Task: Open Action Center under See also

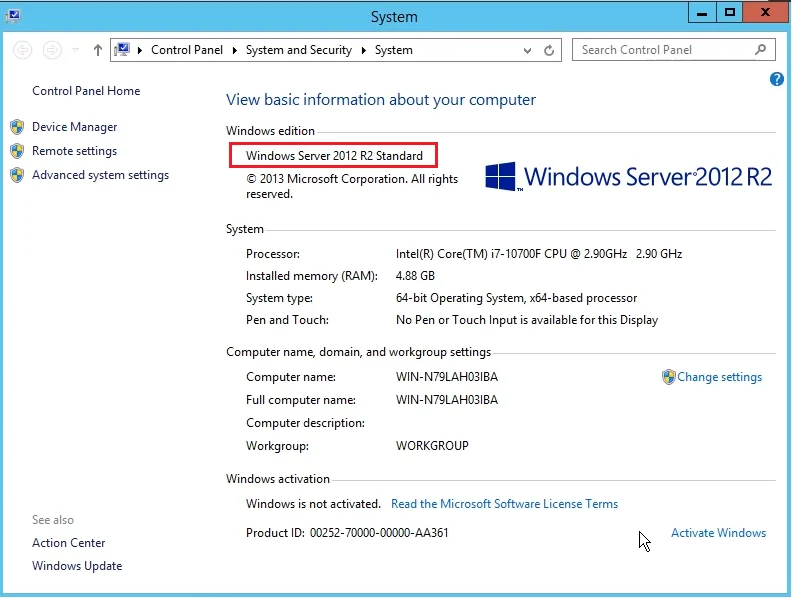Action: click(x=69, y=543)
